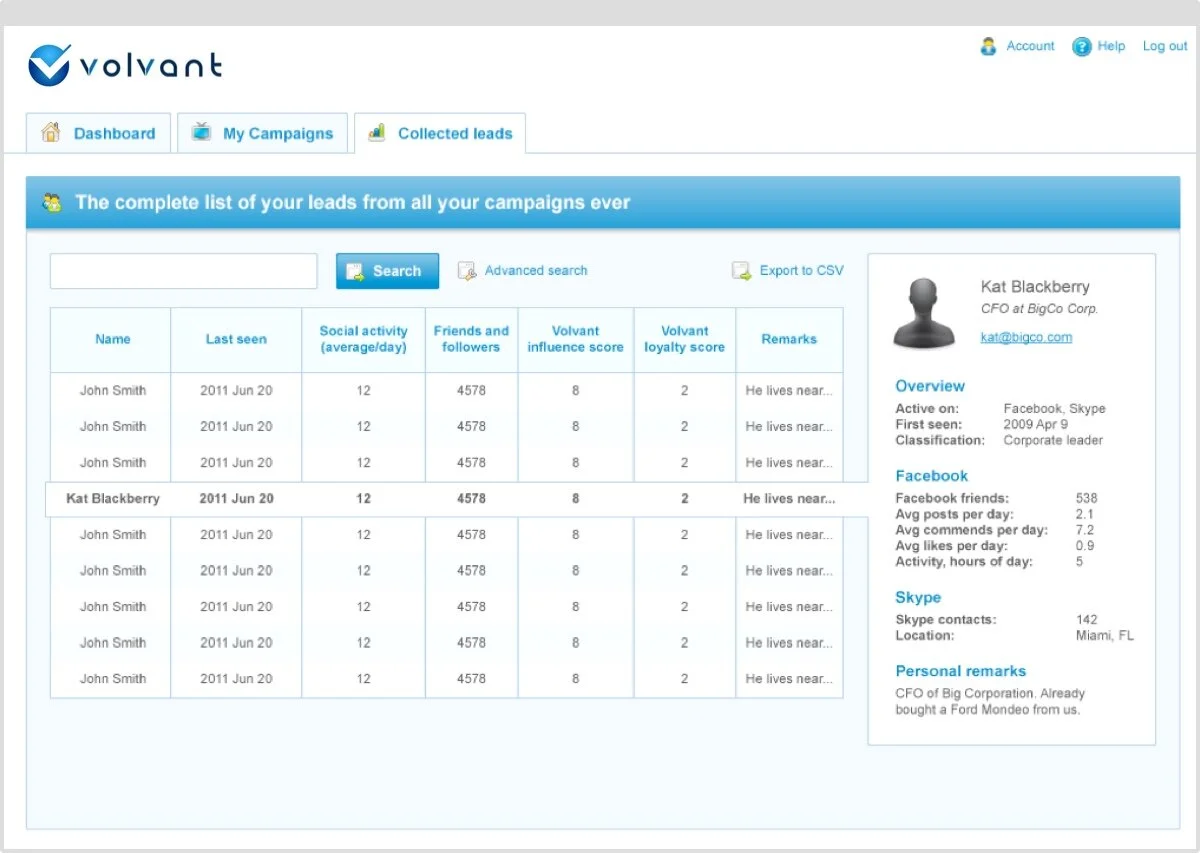
Task: Click the Collected leads chart icon
Action: click(376, 131)
